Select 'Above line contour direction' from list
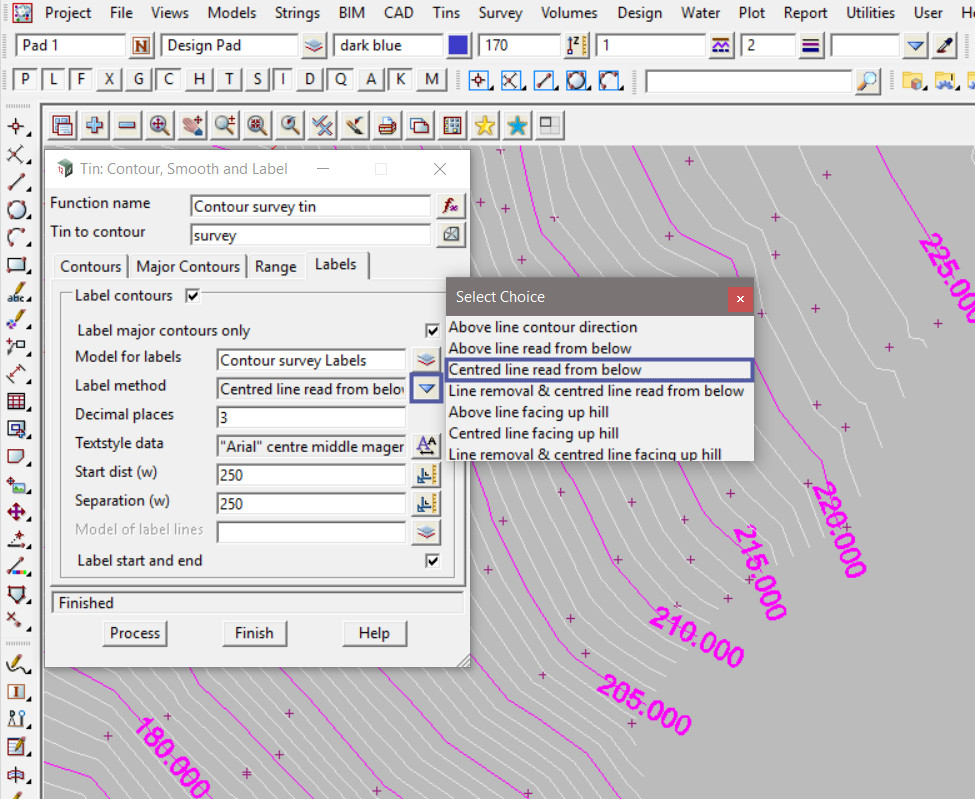The image size is (975, 799). 542,327
